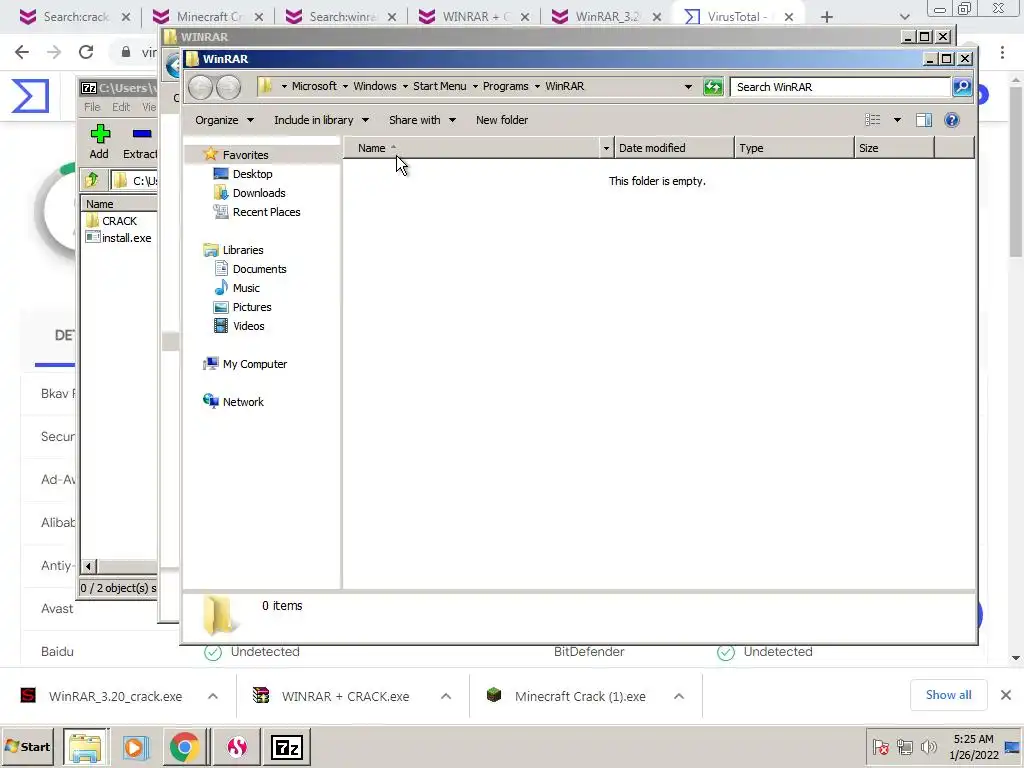Click the Start button
1024x768 pixels.
(x=27, y=746)
